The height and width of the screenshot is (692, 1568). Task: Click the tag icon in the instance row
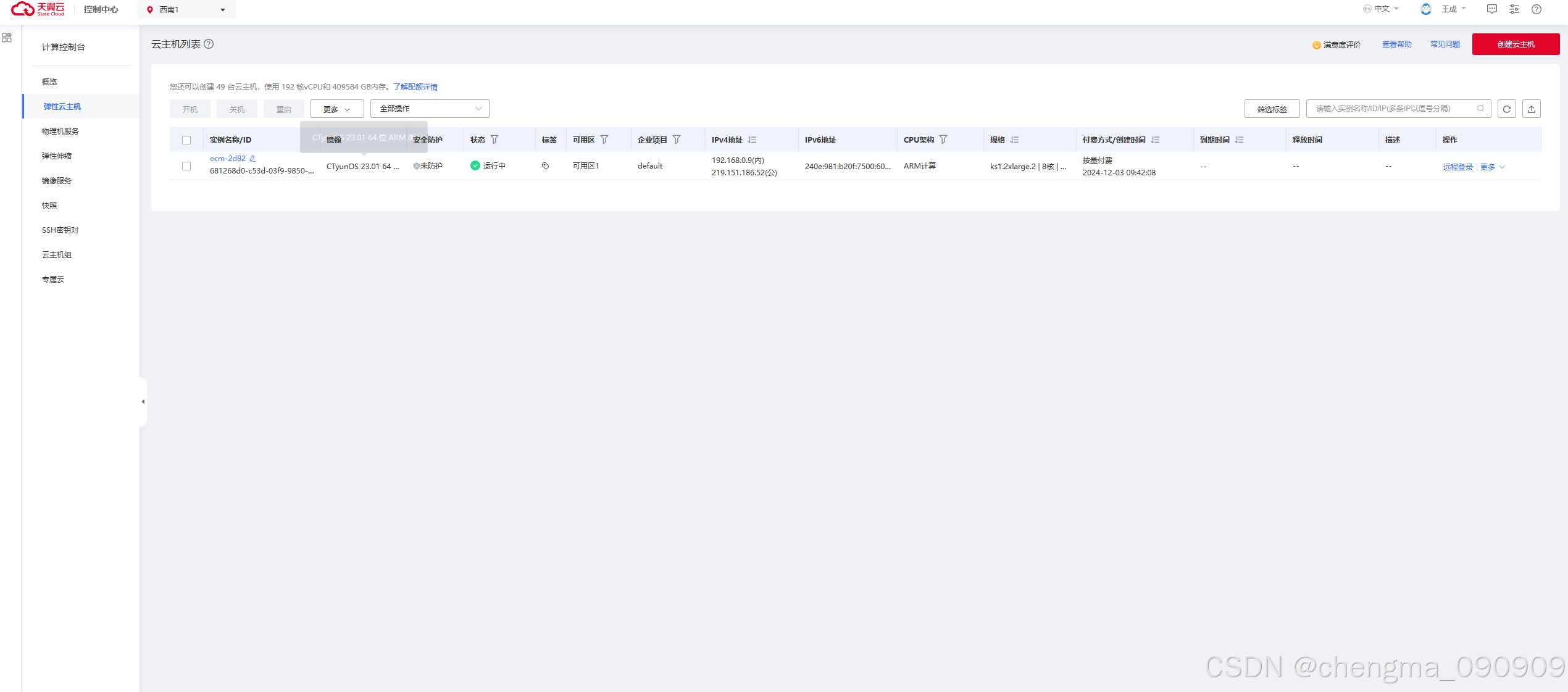[x=545, y=166]
